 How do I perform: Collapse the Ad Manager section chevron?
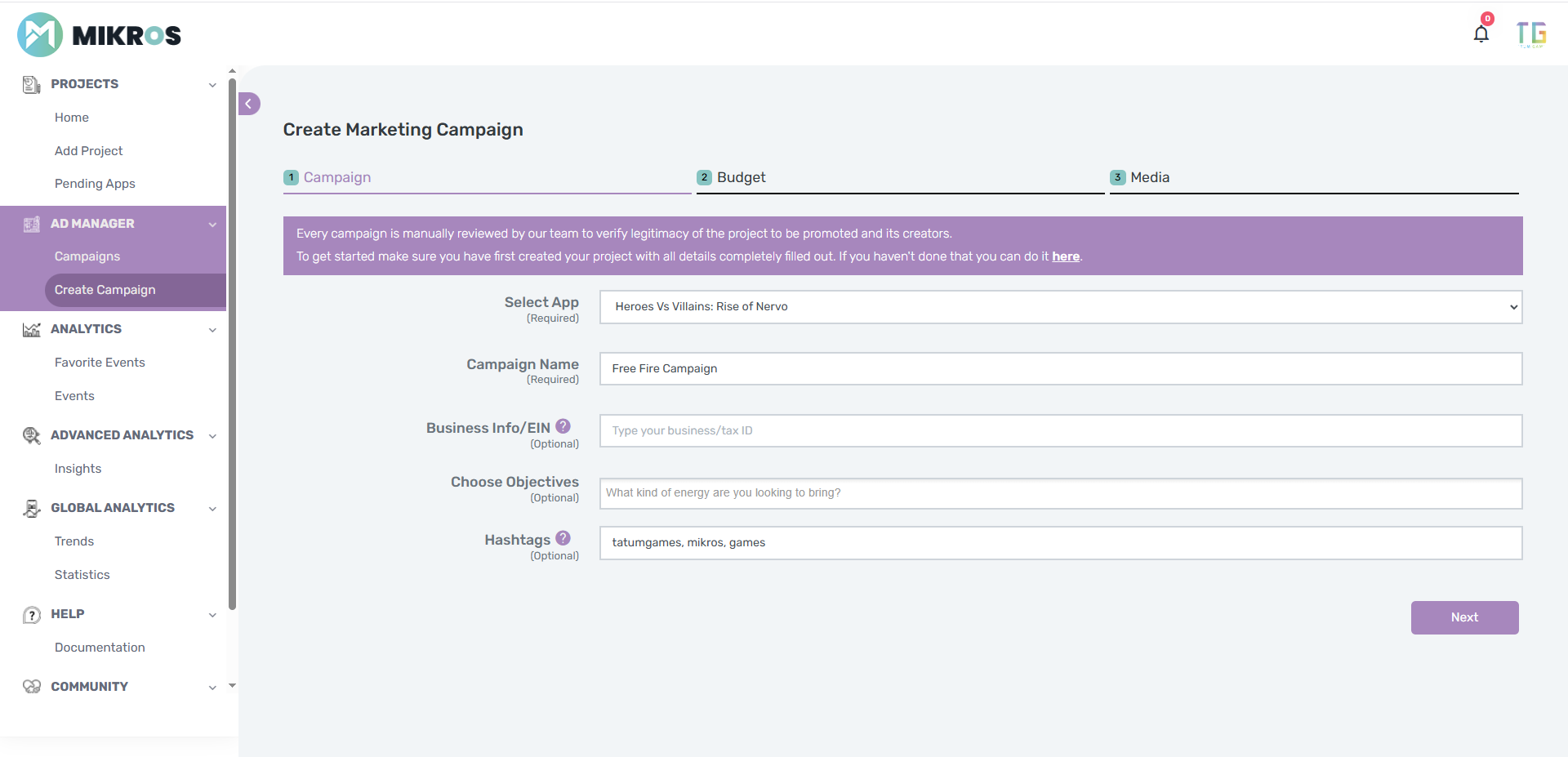click(212, 225)
